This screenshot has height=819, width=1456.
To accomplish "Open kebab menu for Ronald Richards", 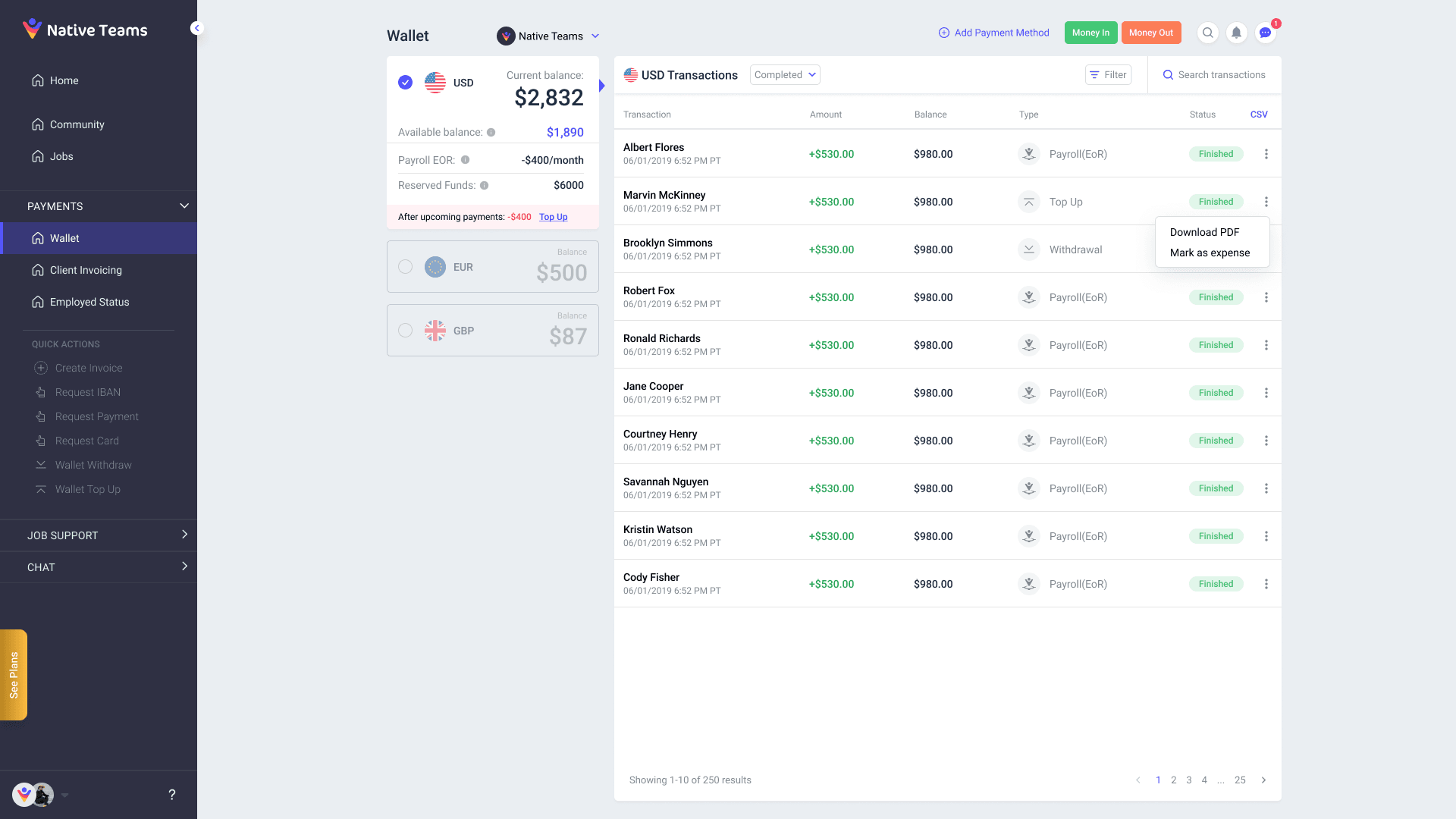I will coord(1266,345).
